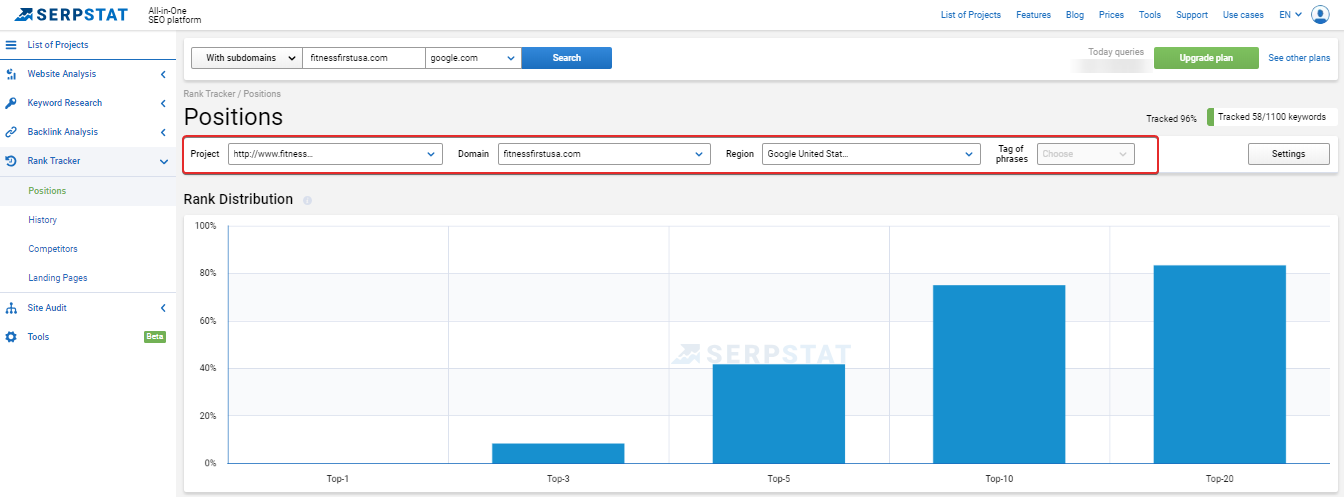1344x497 pixels.
Task: Click the green Upgrade plan button
Action: (1206, 58)
